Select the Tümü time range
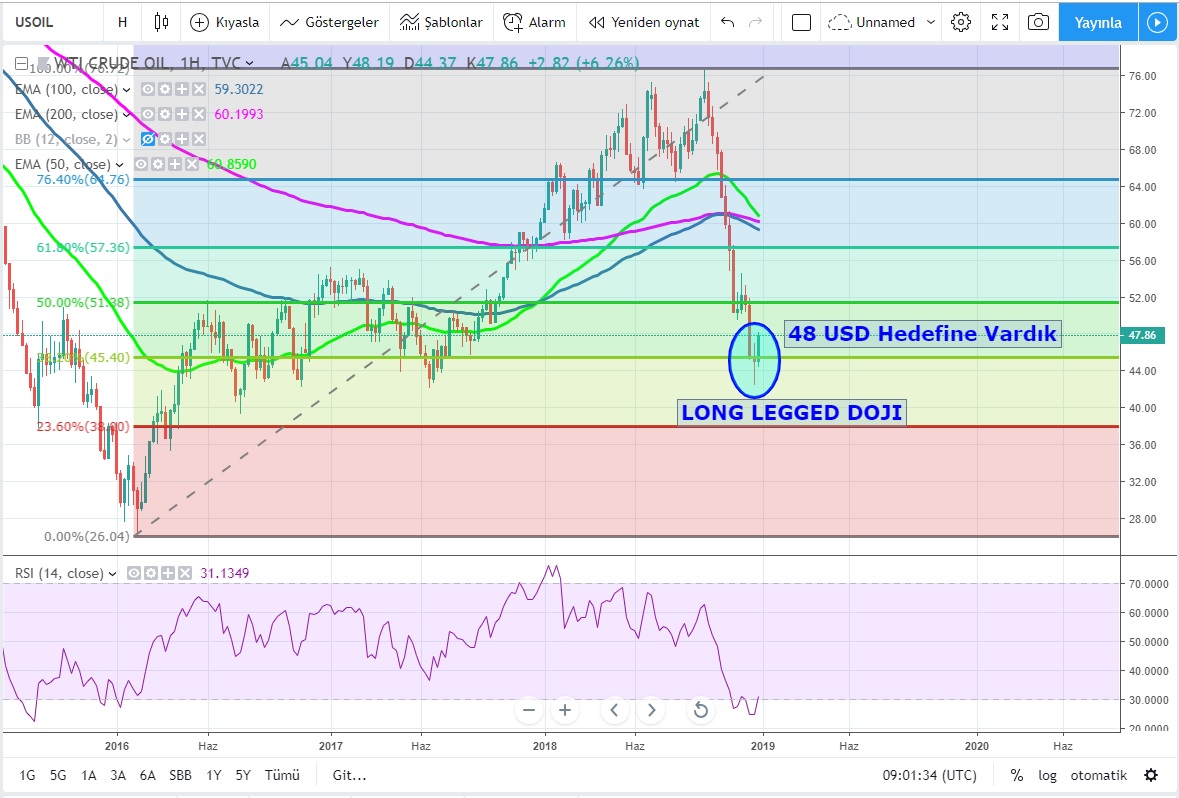Screen dimensions: 1179x798 point(282,775)
